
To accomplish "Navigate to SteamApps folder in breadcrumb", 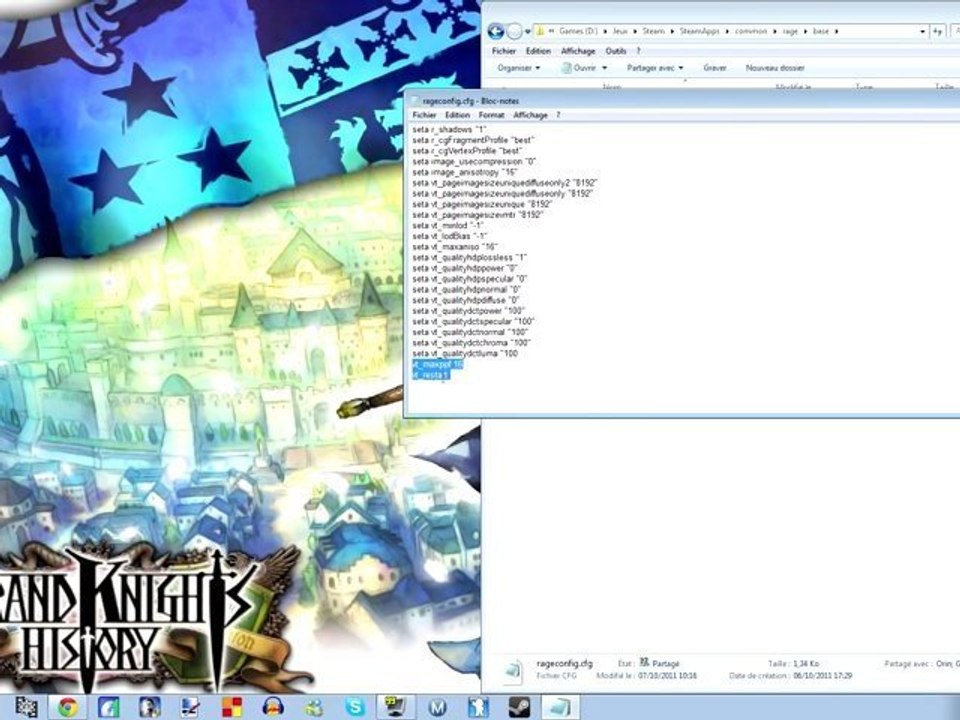I will pos(699,31).
